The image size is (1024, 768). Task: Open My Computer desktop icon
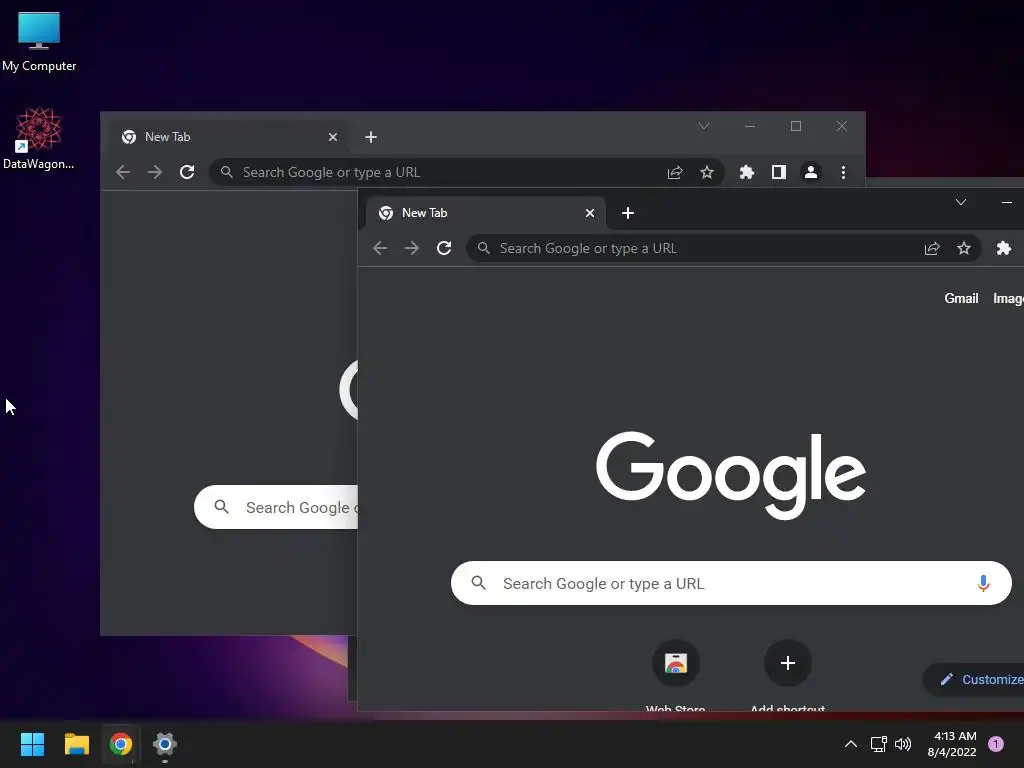pos(39,40)
